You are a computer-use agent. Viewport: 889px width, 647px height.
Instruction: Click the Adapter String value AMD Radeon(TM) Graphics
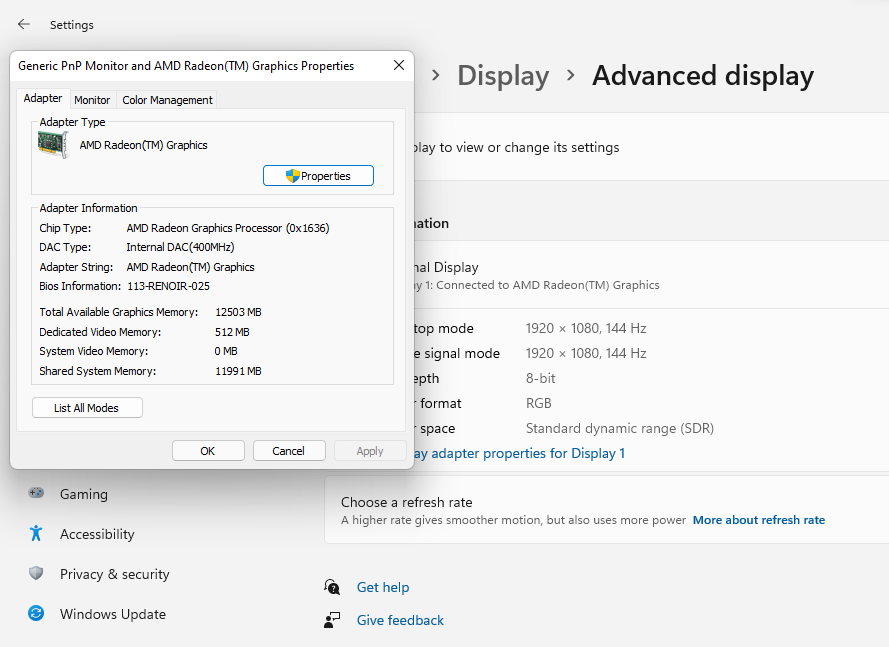tap(190, 267)
